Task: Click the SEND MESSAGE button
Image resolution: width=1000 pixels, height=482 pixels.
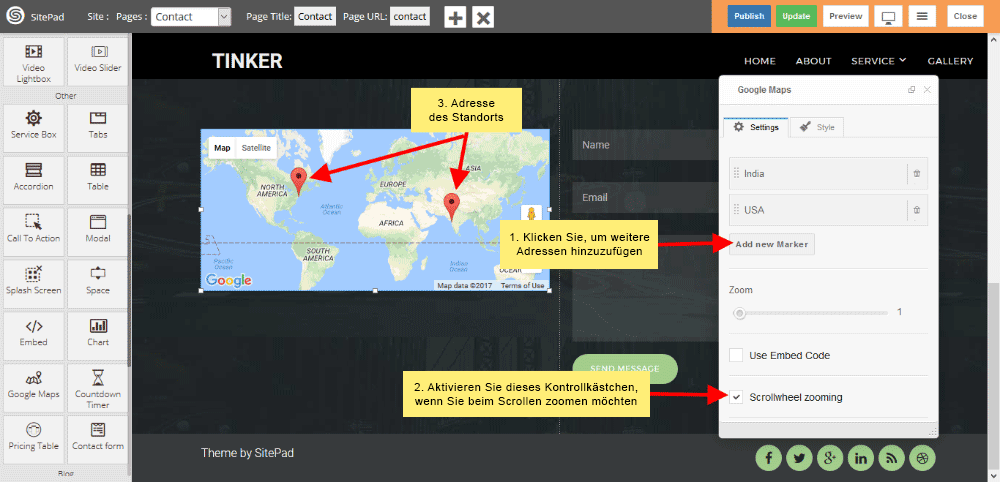Action: pos(624,369)
